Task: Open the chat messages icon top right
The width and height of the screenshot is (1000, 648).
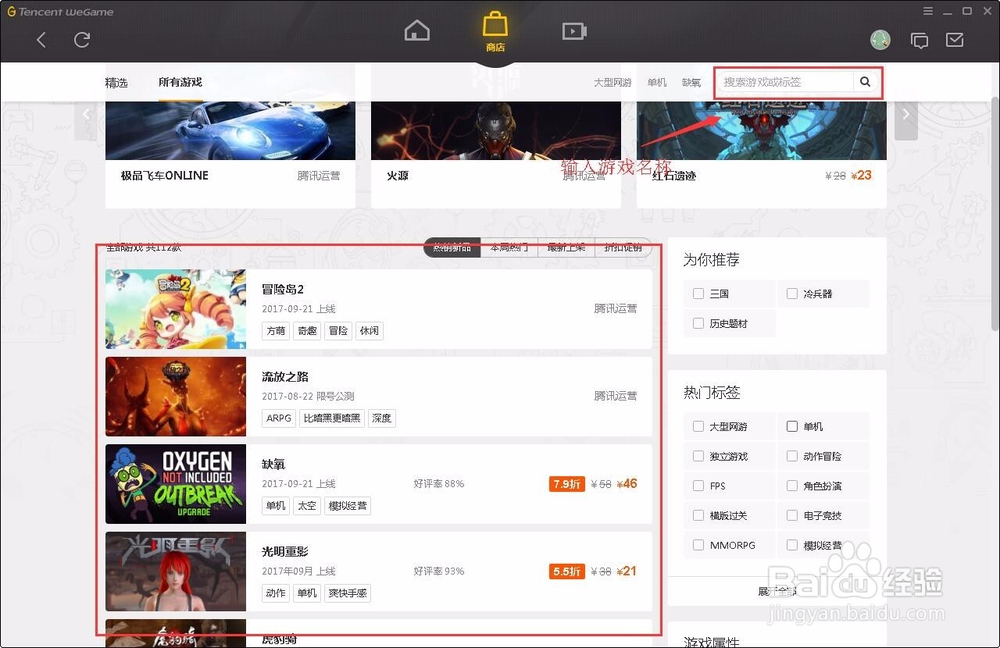Action: tap(920, 40)
